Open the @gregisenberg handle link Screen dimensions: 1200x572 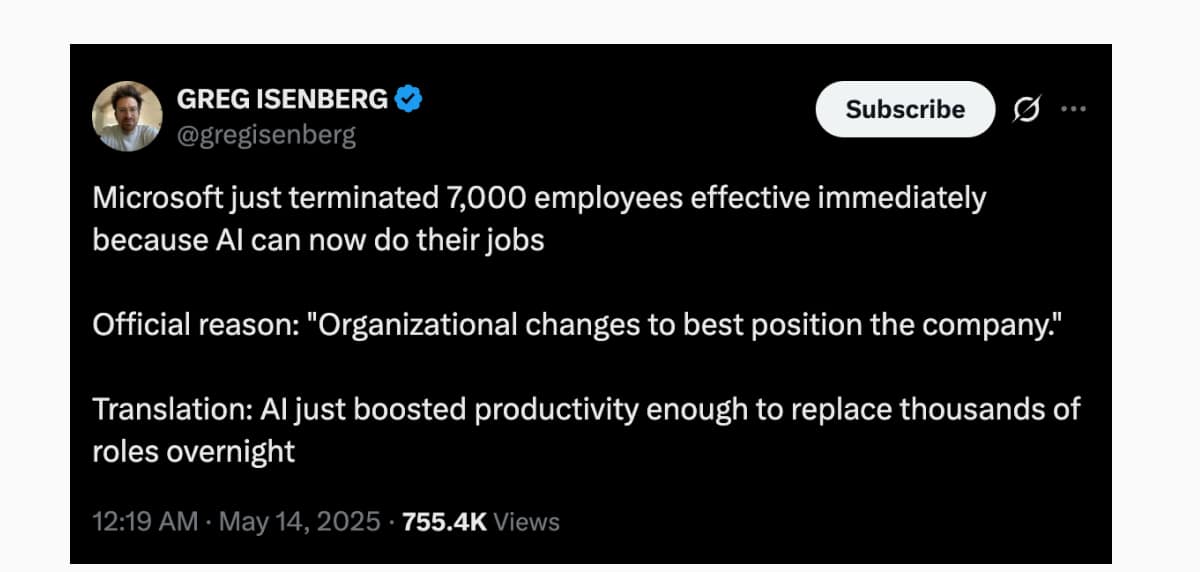265,134
